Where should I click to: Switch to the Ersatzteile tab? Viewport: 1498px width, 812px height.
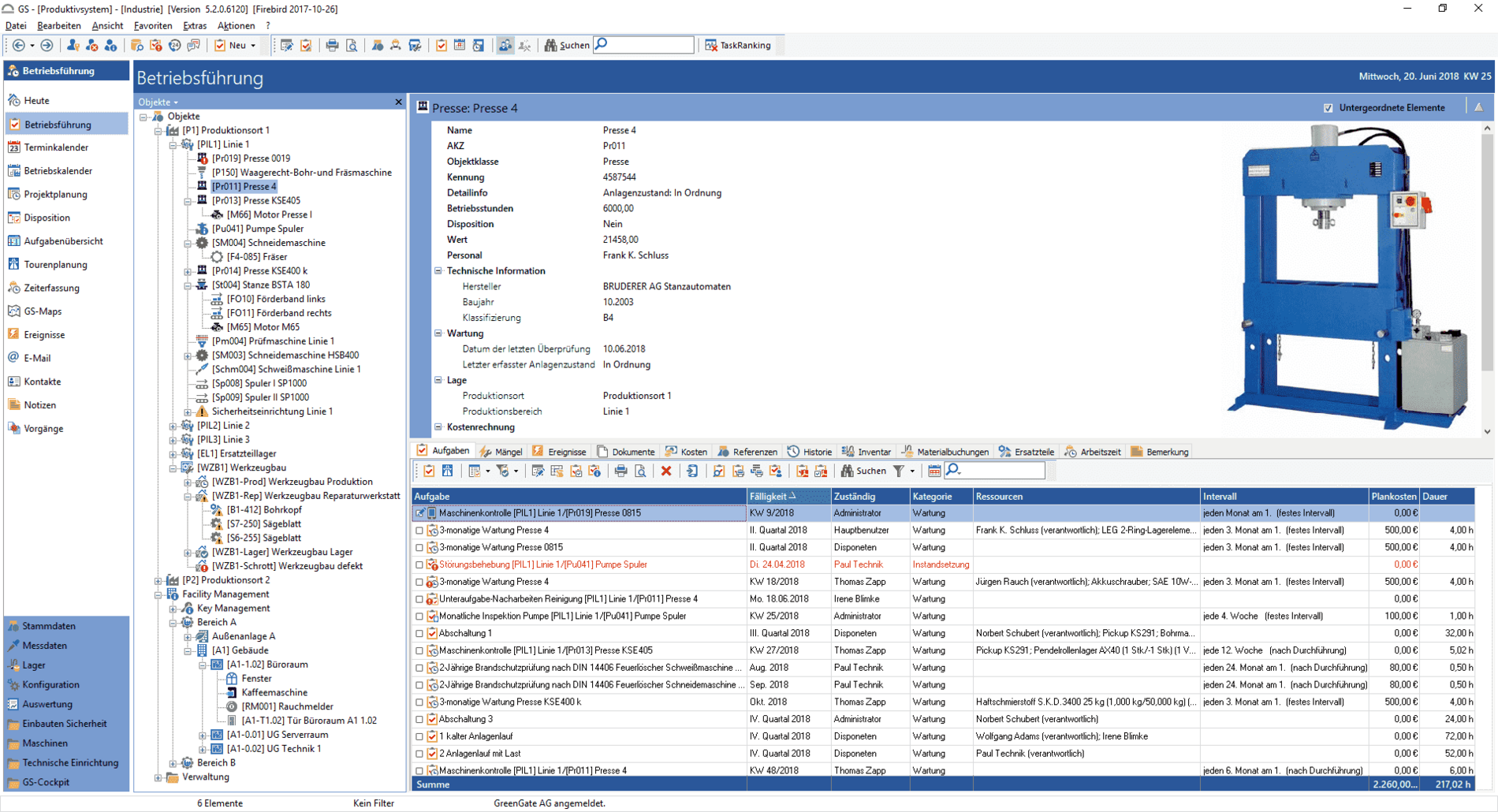point(1027,452)
